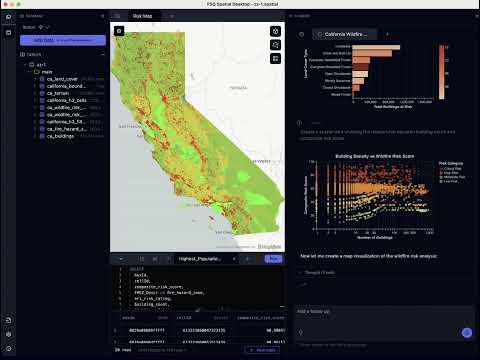Image resolution: width=480 pixels, height=360 pixels.
Task: Open the dropdown arrow in the query toolbar
Action: [x=121, y=259]
